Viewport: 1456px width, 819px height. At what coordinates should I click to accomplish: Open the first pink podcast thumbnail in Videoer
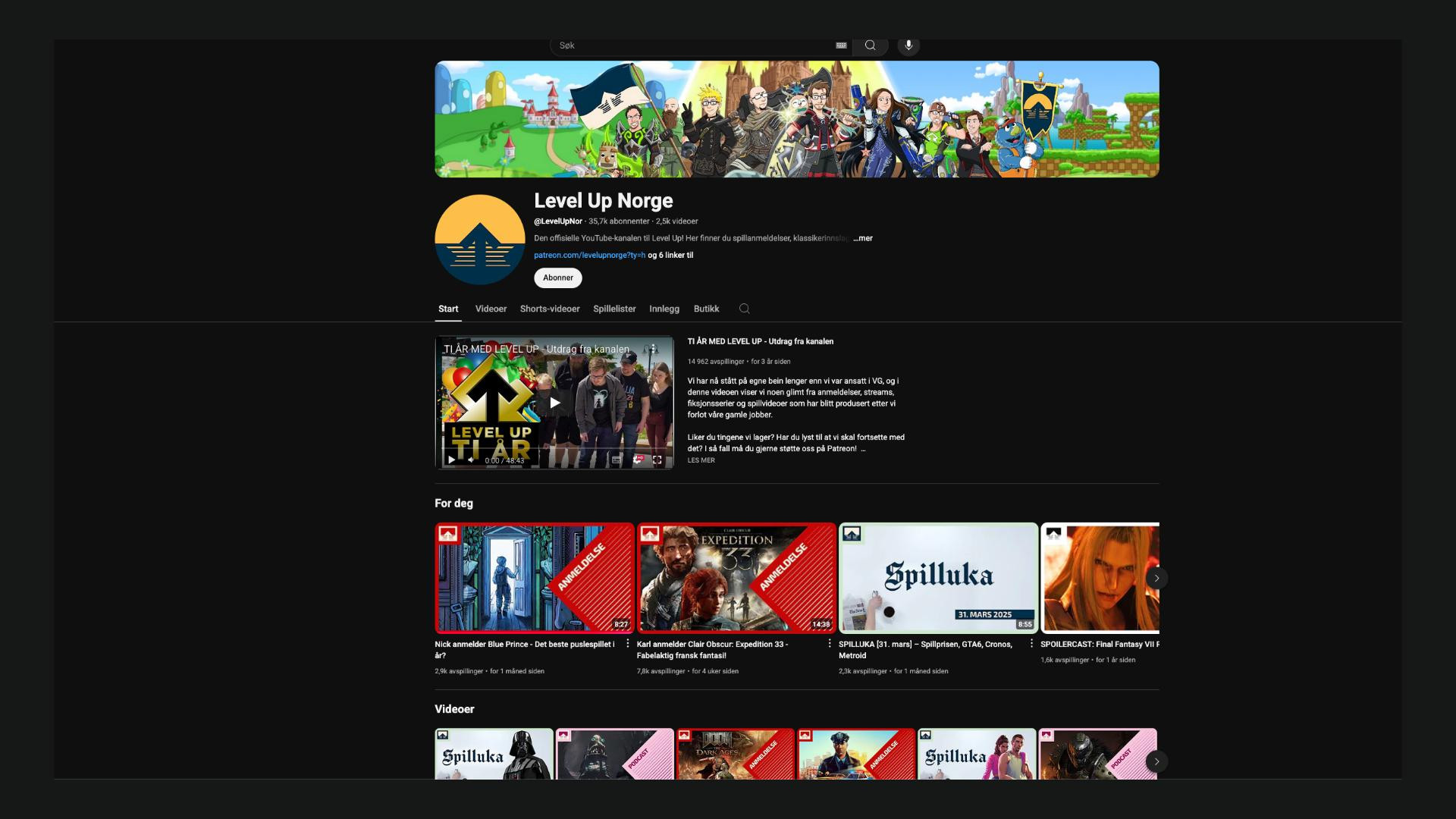tap(614, 754)
